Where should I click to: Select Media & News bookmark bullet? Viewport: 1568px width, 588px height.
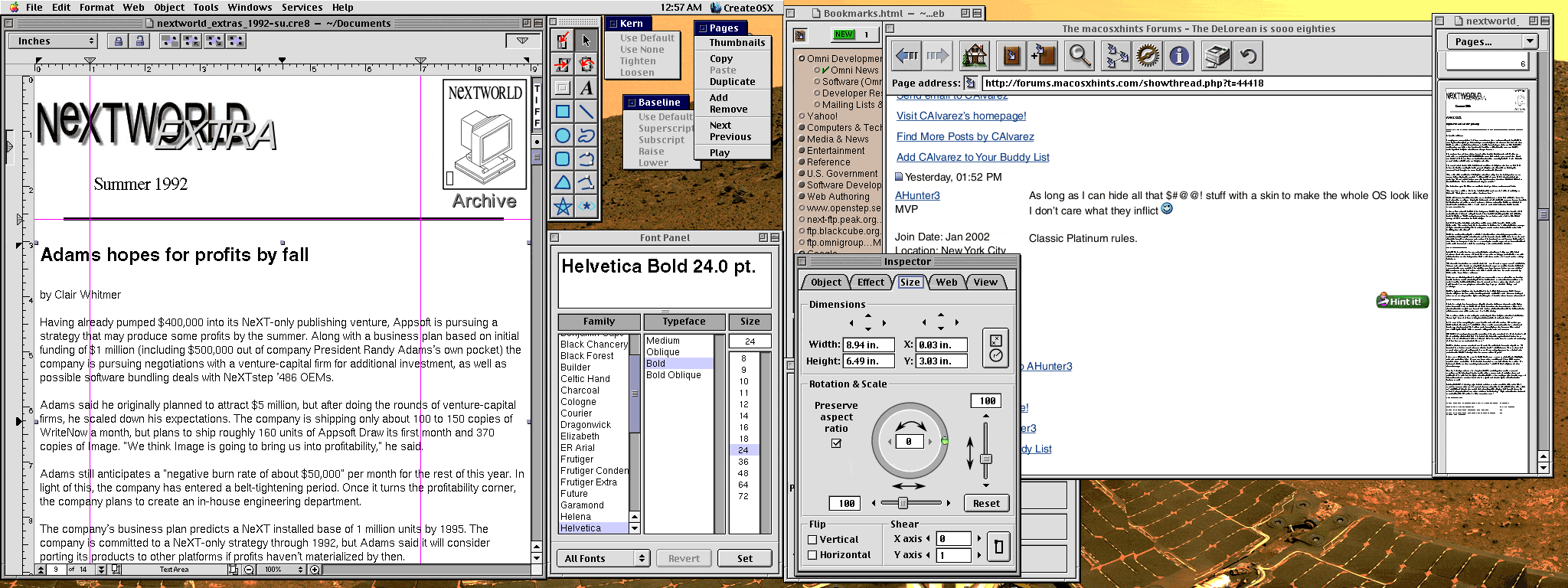802,139
